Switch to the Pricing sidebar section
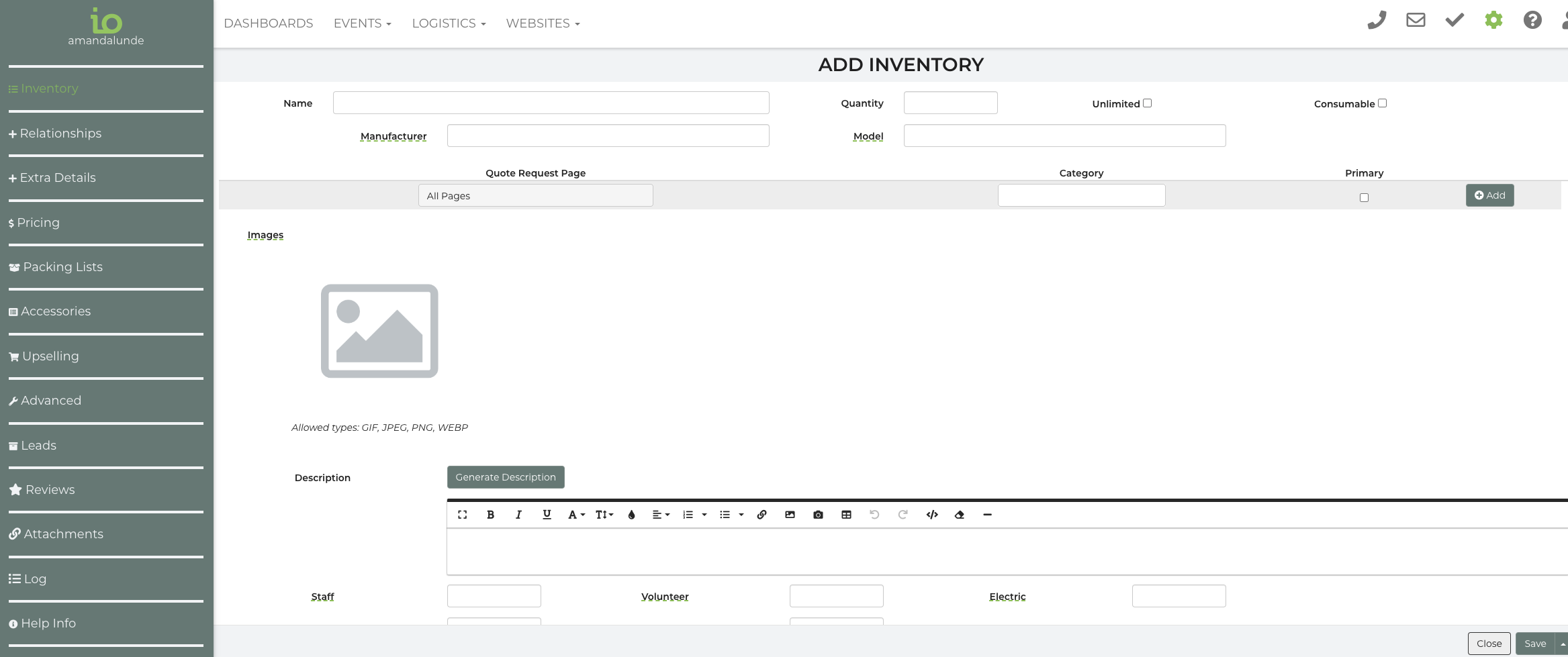 (x=38, y=223)
